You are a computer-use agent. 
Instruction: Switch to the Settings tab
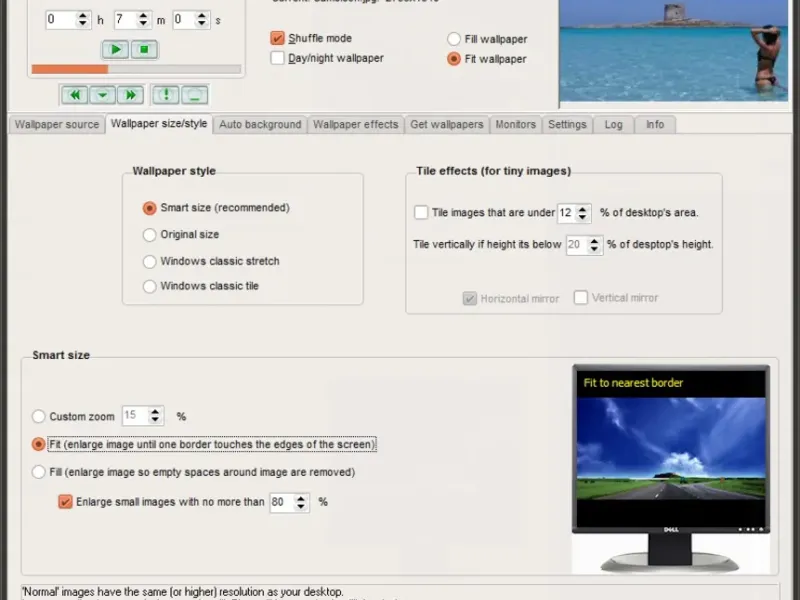[x=567, y=124]
